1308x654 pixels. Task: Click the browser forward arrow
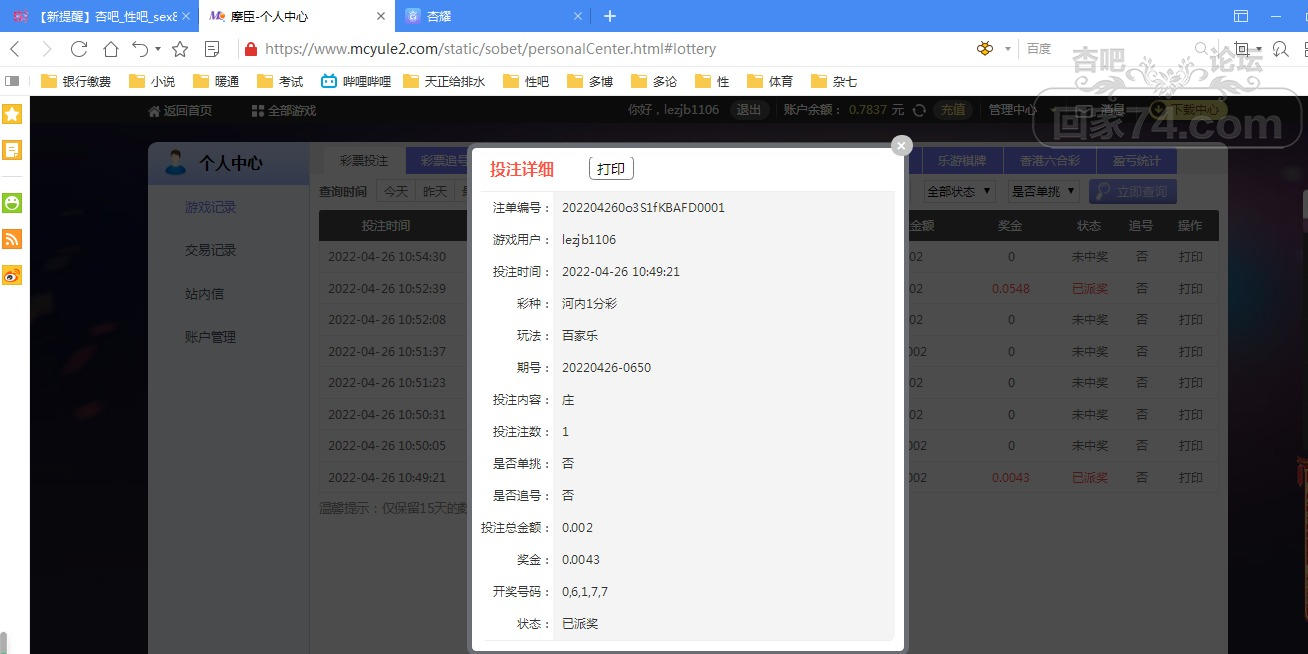coord(46,49)
